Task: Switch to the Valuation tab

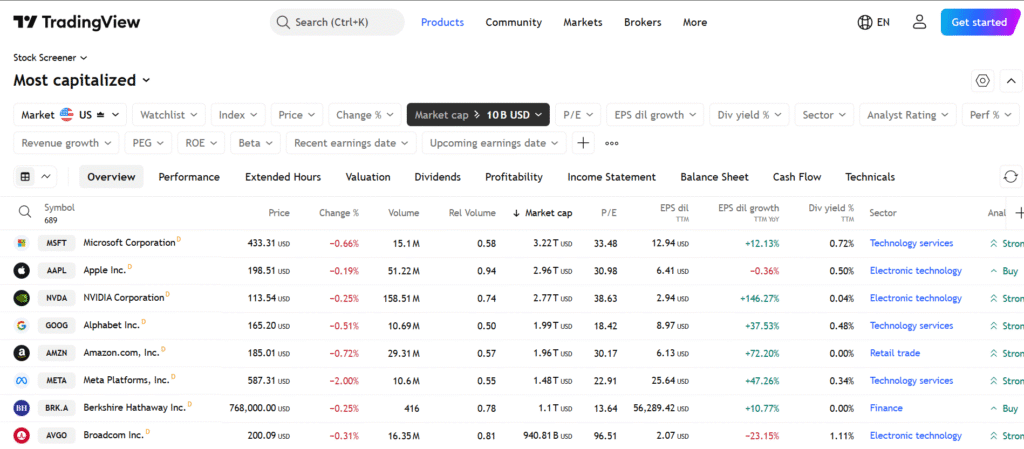Action: pyautogui.click(x=368, y=177)
